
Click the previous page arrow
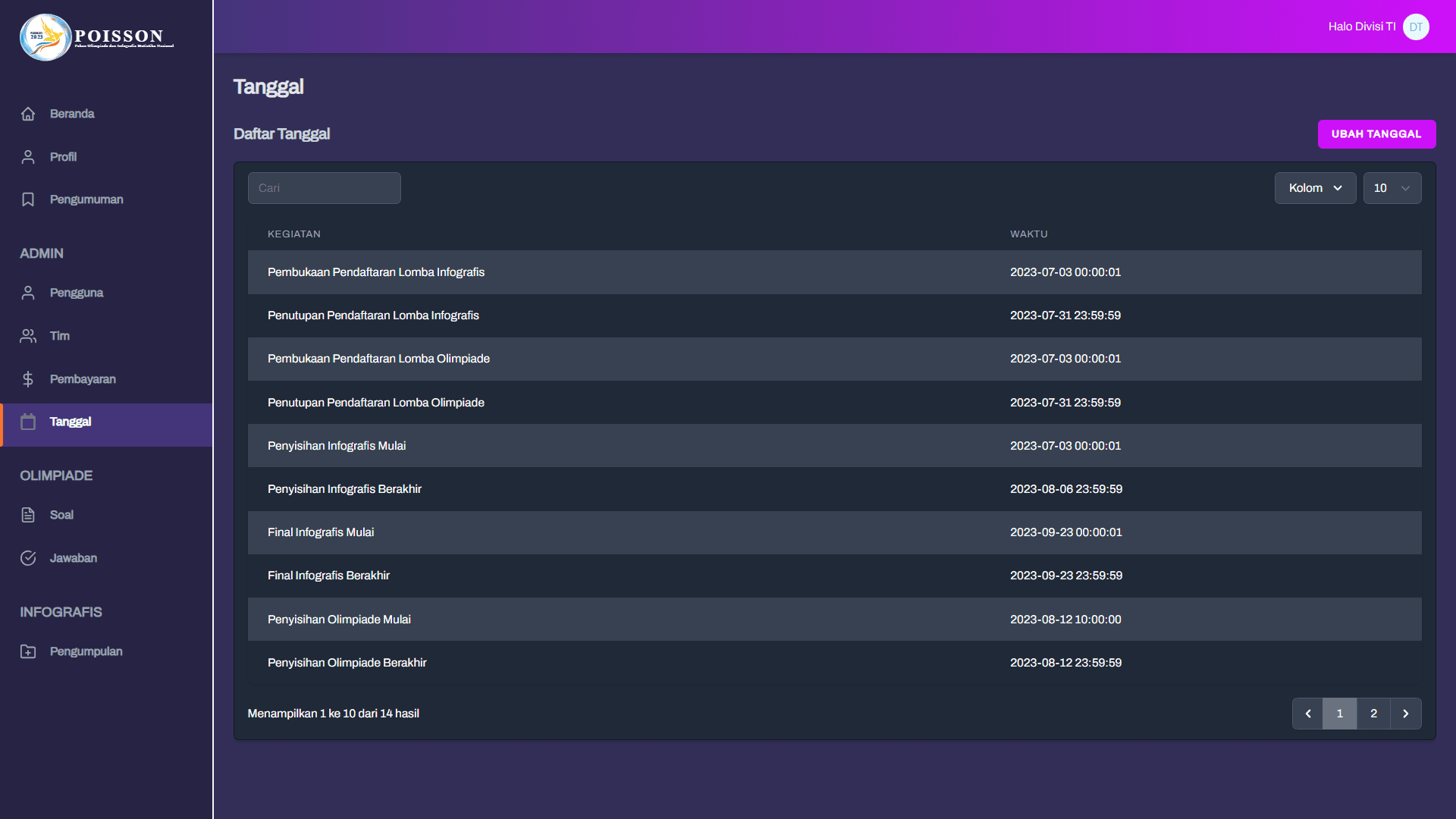(x=1307, y=714)
